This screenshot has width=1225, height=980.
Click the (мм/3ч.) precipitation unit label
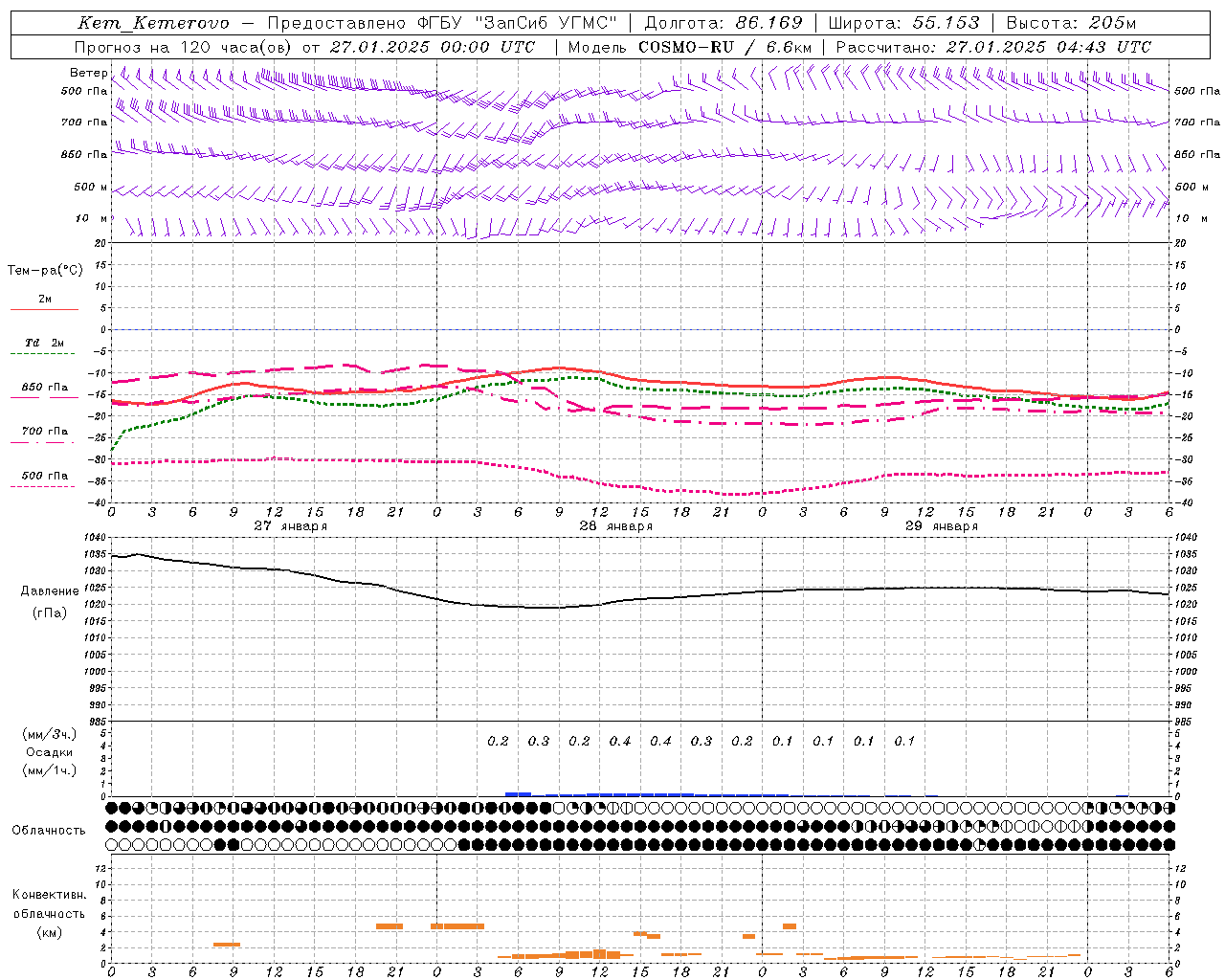(50, 734)
